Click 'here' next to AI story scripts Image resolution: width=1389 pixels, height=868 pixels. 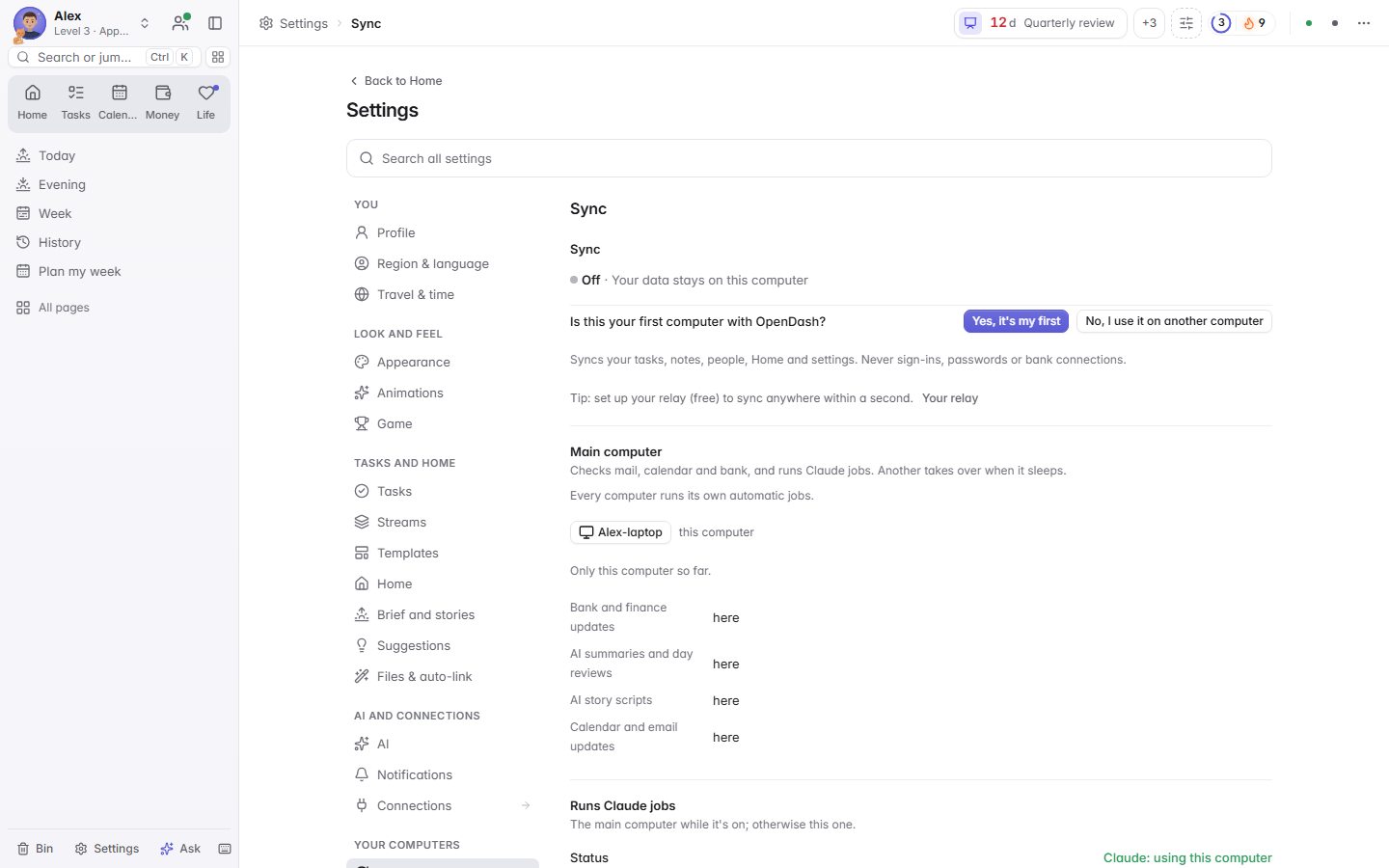coord(726,701)
